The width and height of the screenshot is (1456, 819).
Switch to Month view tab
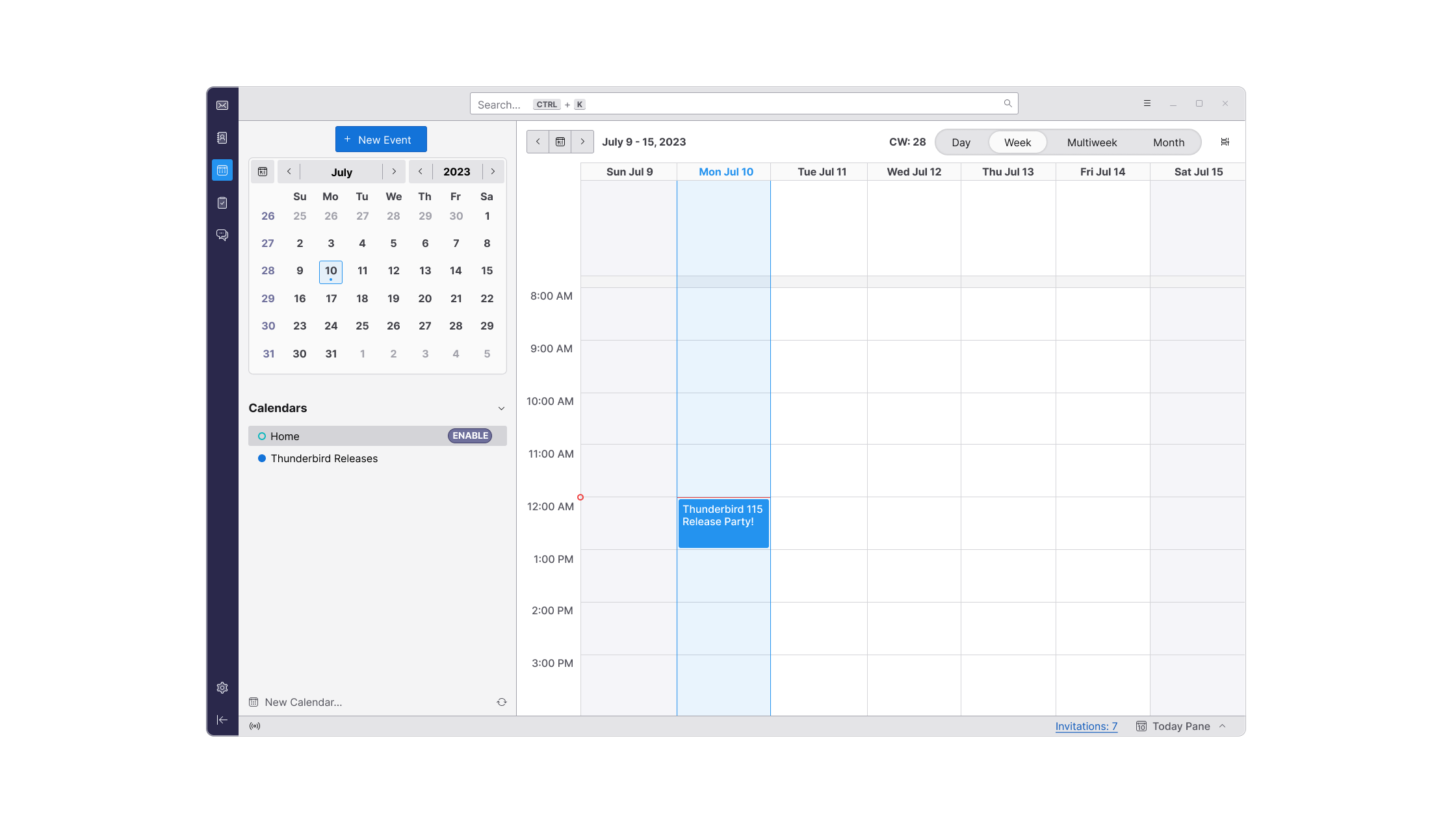[x=1168, y=141]
